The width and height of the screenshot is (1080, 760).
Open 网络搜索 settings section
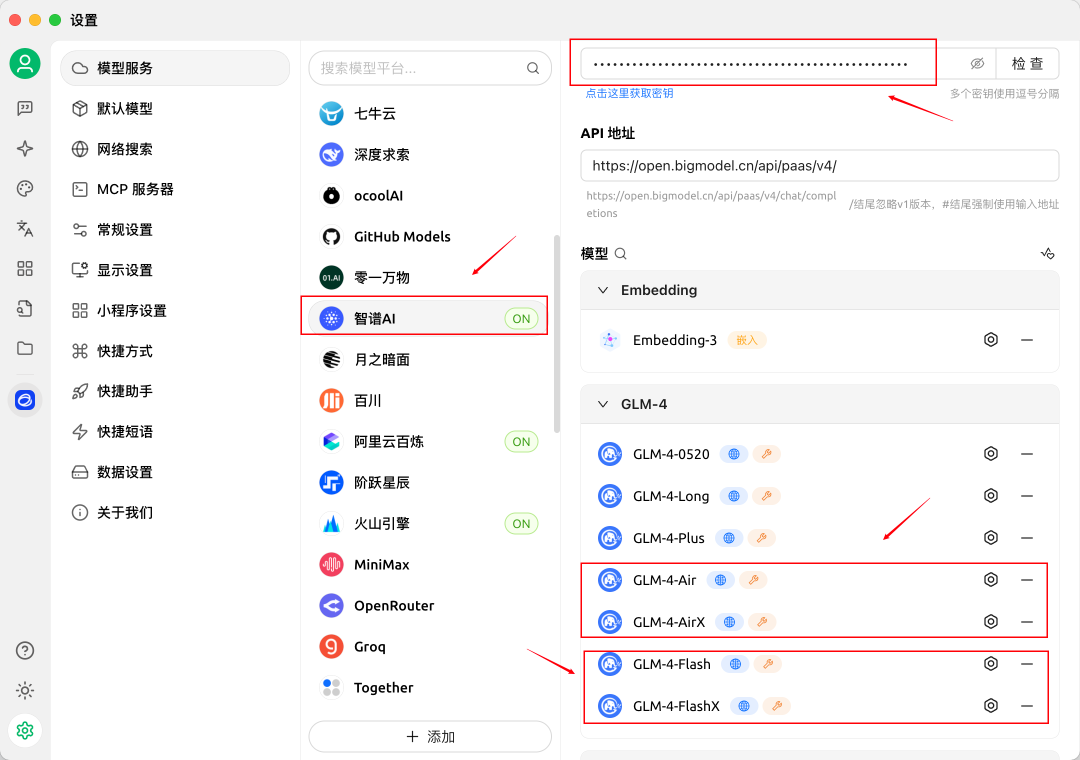point(175,149)
